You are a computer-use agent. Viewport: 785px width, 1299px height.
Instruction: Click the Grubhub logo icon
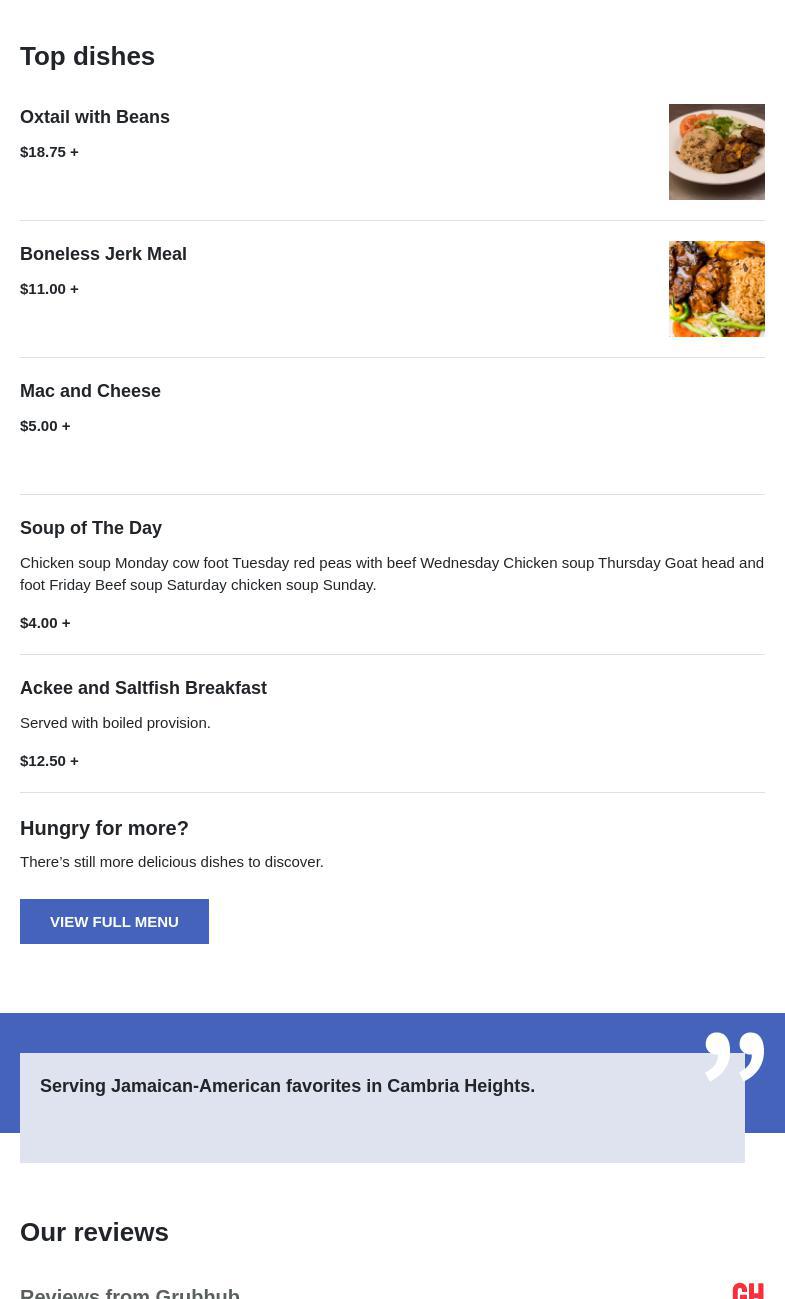748,1290
